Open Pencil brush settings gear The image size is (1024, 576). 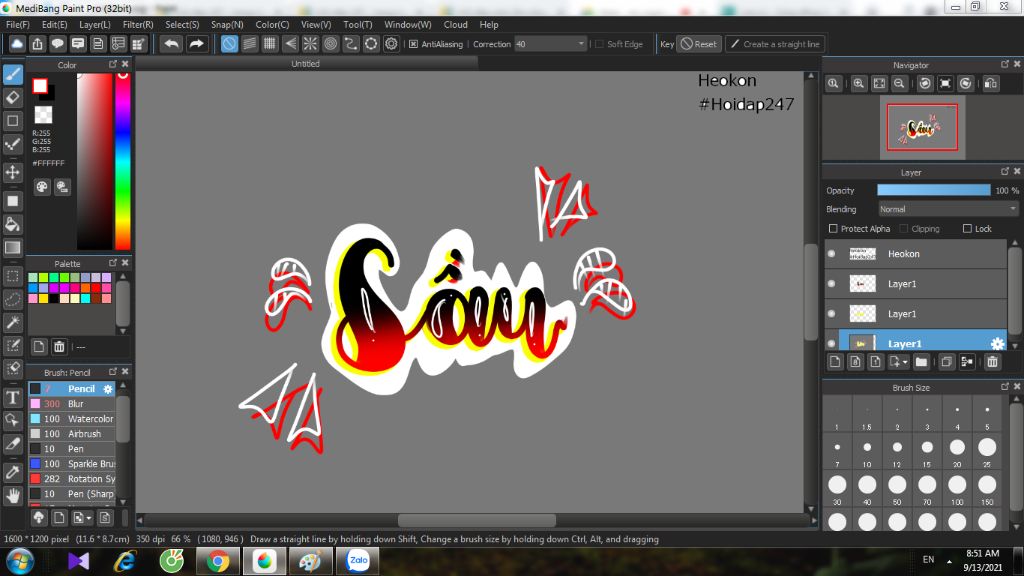(108, 389)
